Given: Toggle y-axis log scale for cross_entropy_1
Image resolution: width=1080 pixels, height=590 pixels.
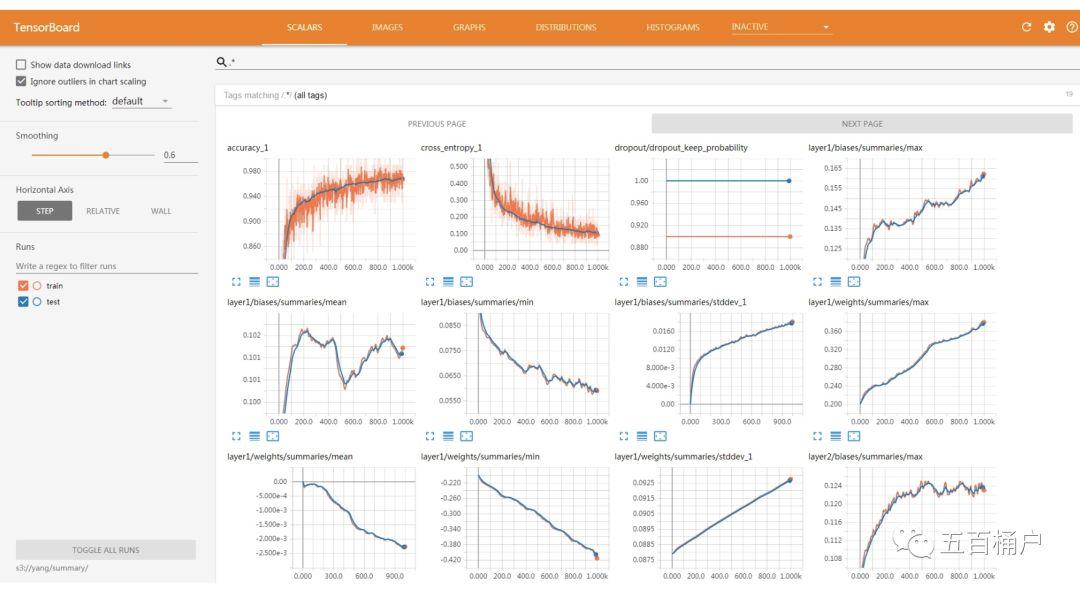Looking at the screenshot, I should point(448,282).
